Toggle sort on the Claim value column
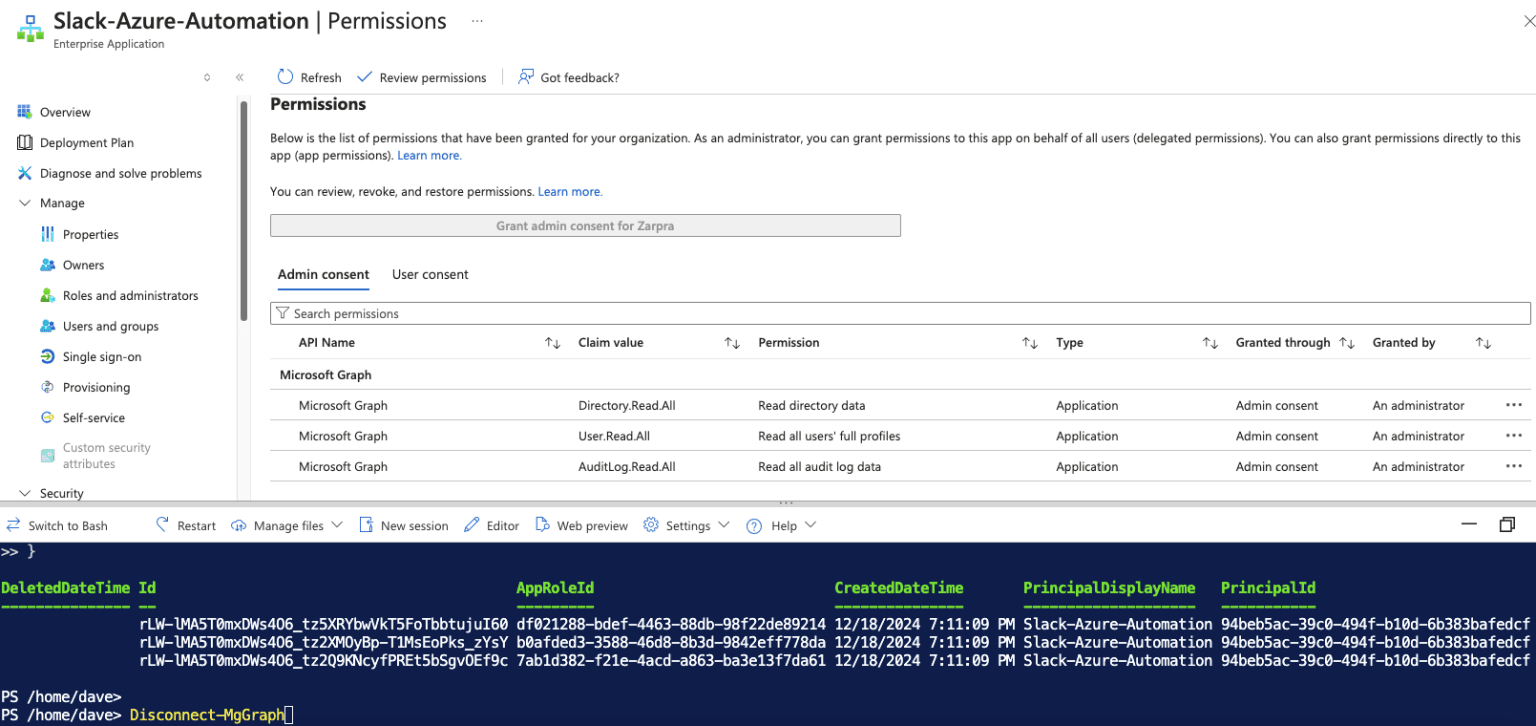 point(731,342)
